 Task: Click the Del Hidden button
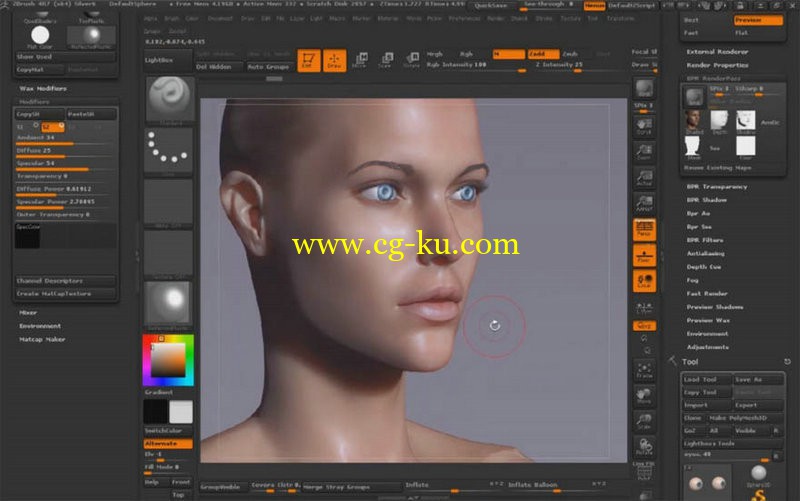219,66
